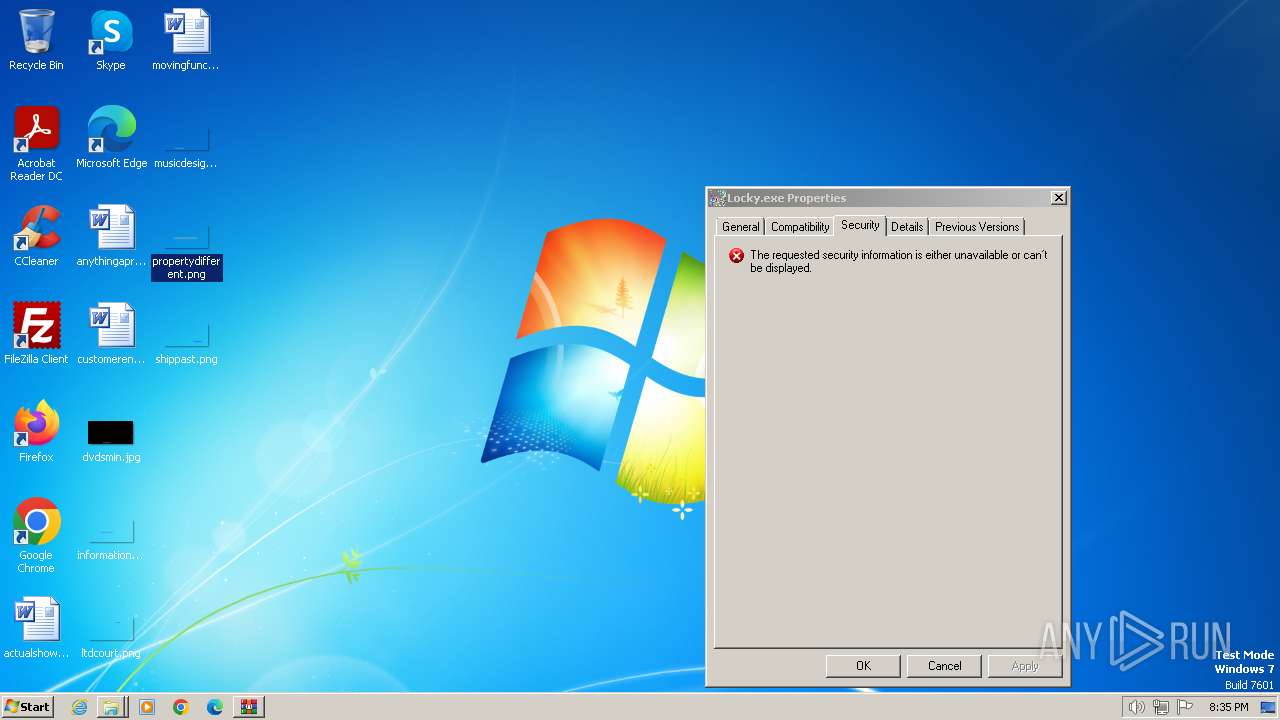The image size is (1280, 720).
Task: Launch Skype from the desktop
Action: click(x=111, y=40)
